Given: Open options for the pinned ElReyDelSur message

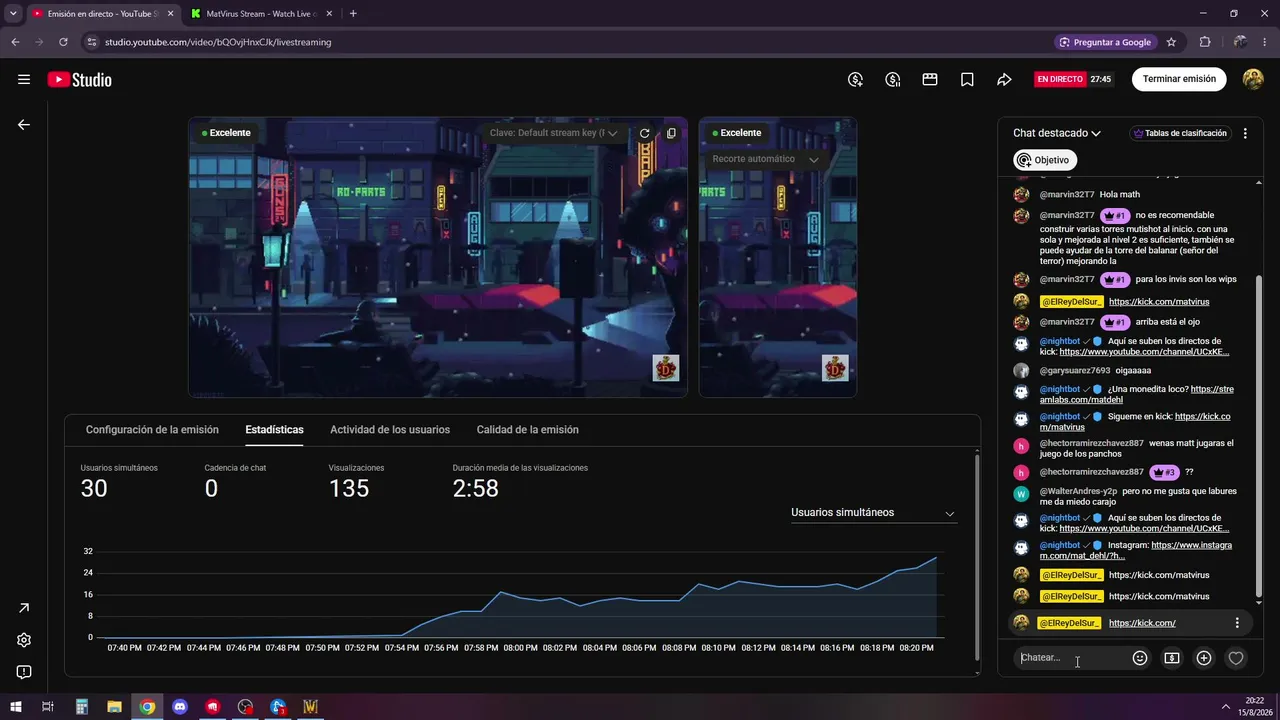Looking at the screenshot, I should pyautogui.click(x=1237, y=623).
